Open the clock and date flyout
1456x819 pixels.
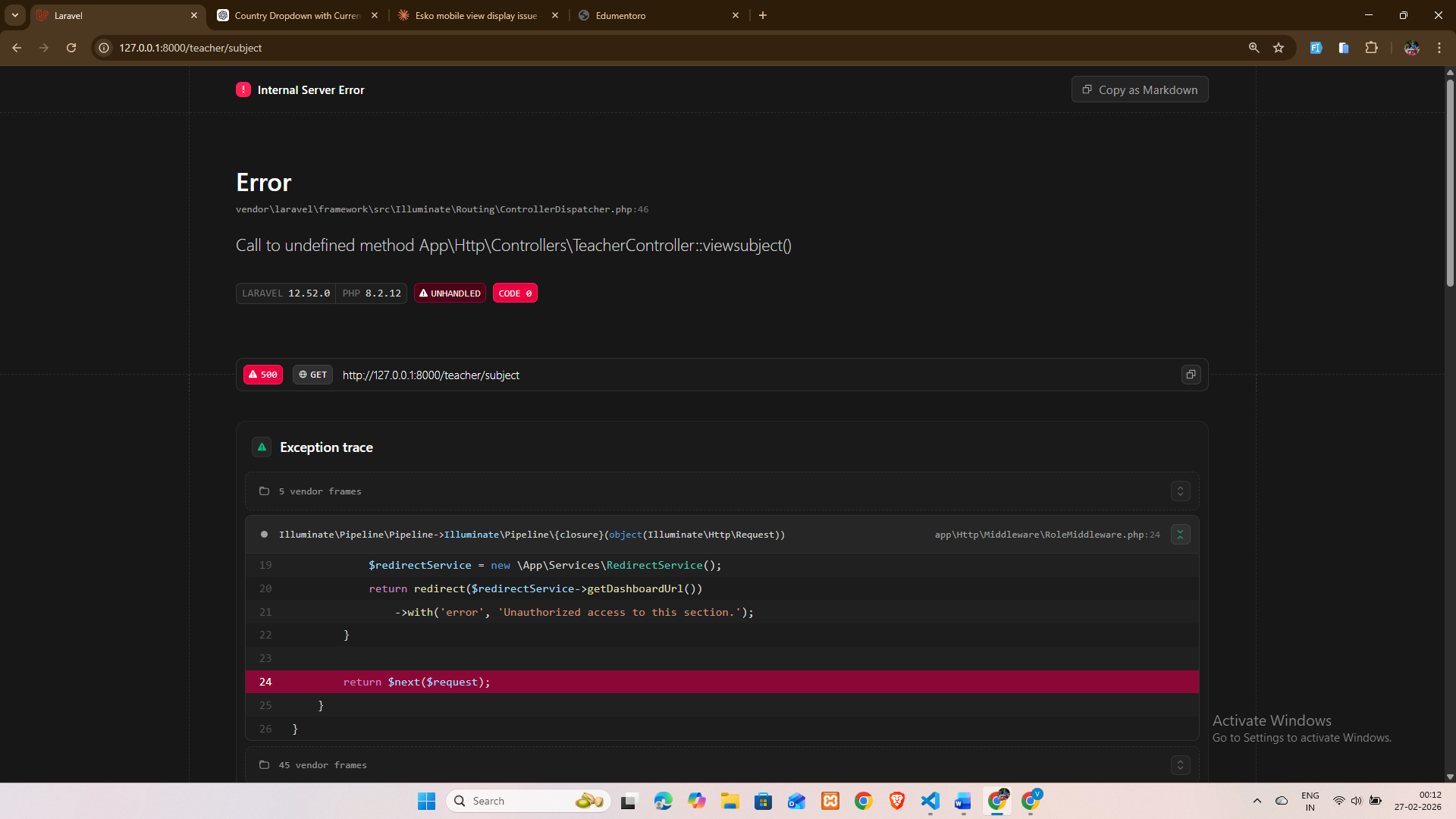(1417, 801)
